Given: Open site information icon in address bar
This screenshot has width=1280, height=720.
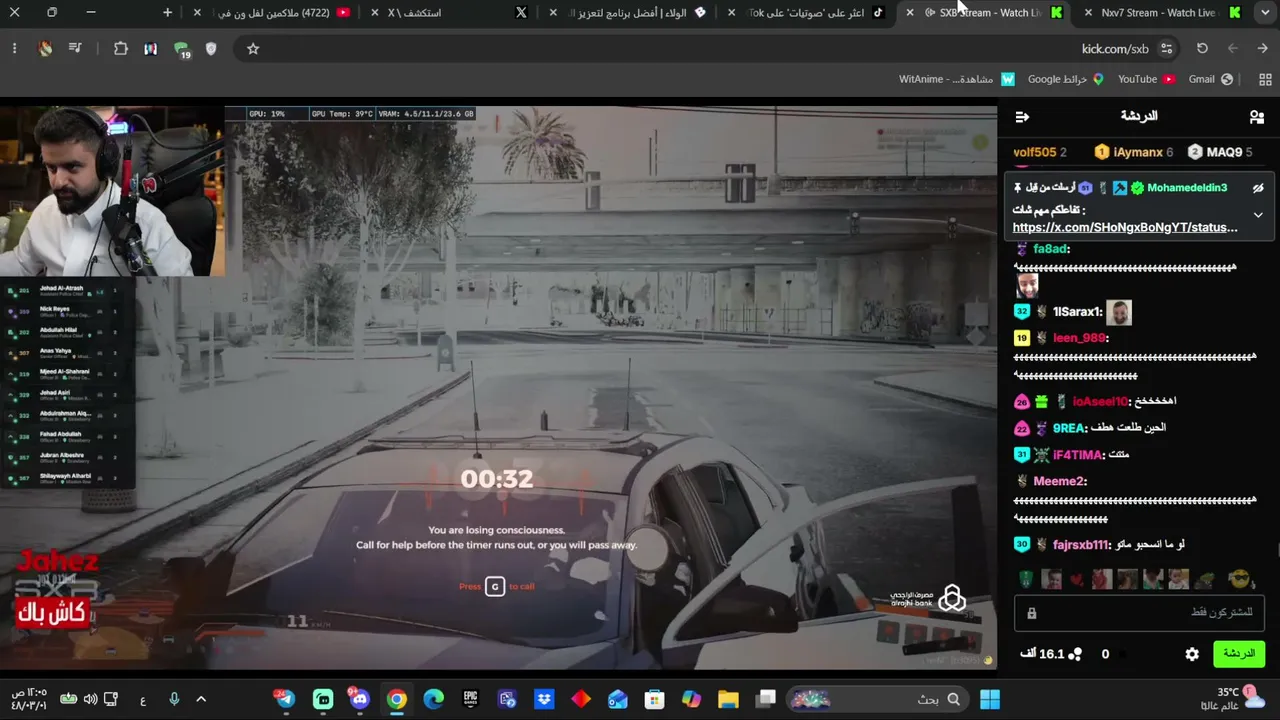Looking at the screenshot, I should [x=1166, y=49].
